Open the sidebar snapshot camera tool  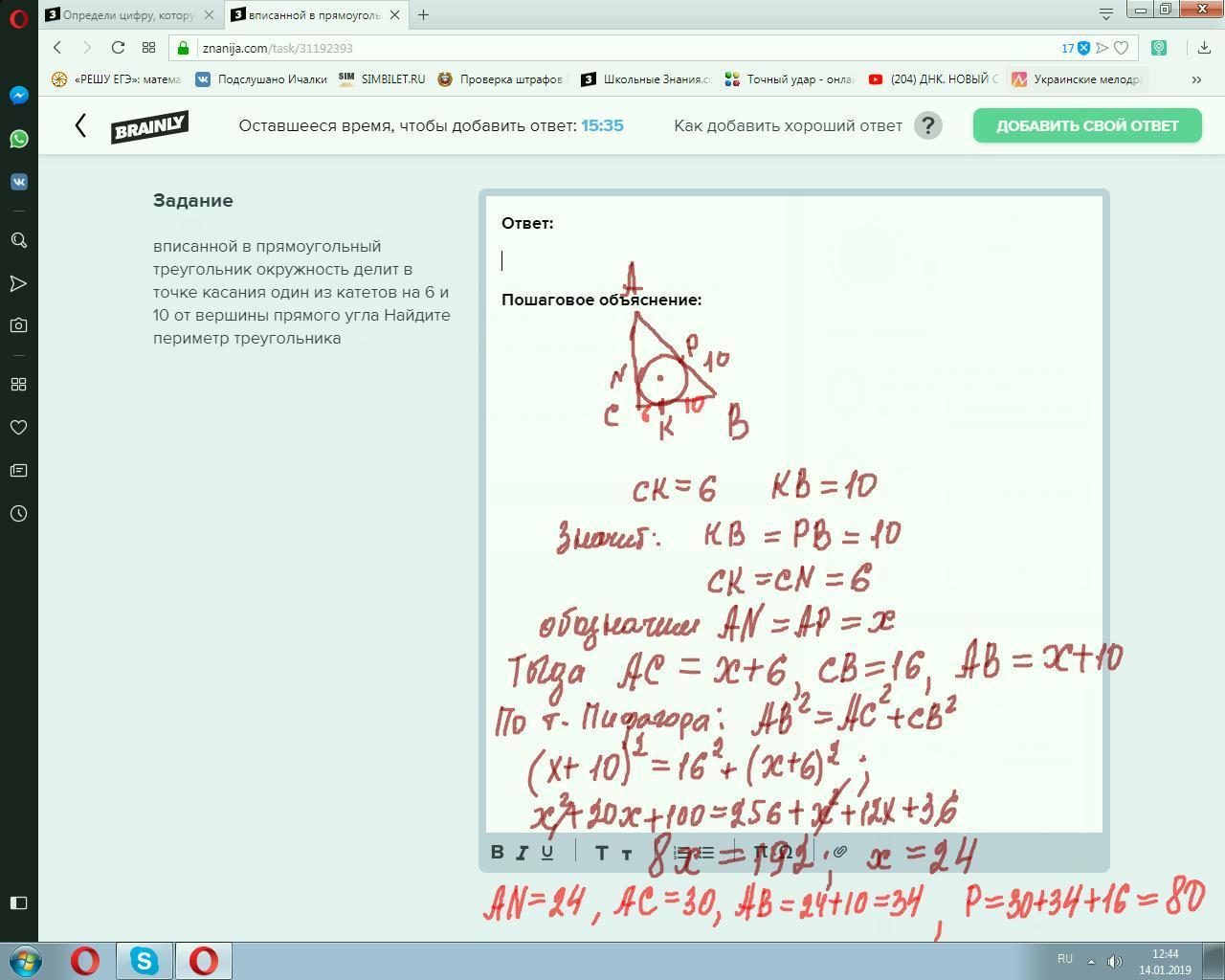pyautogui.click(x=19, y=325)
